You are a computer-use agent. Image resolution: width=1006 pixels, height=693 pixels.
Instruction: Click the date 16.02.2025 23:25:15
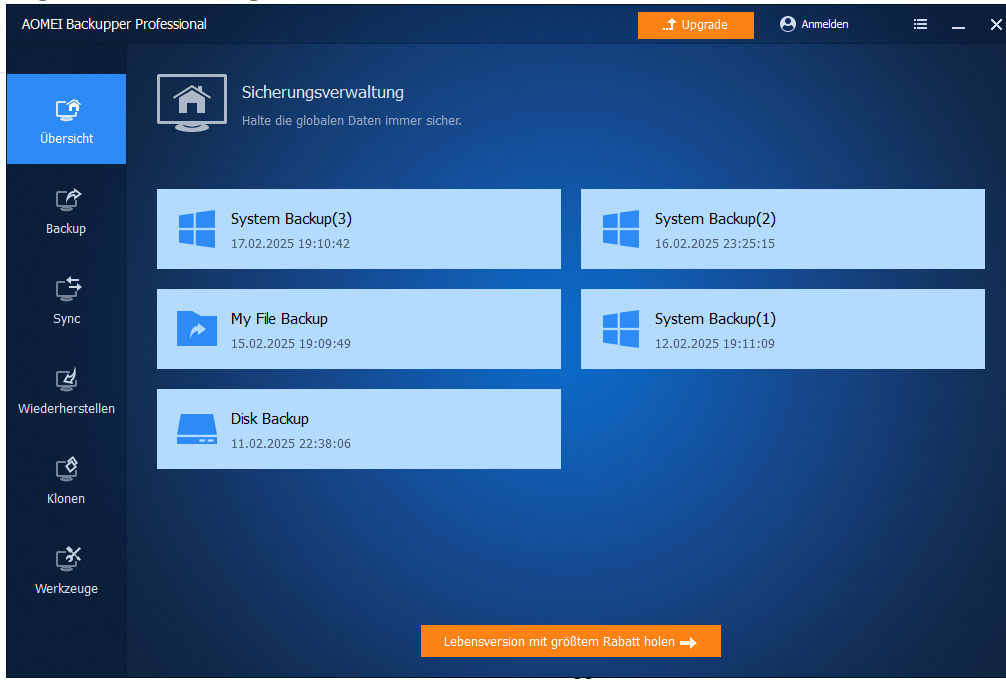715,244
